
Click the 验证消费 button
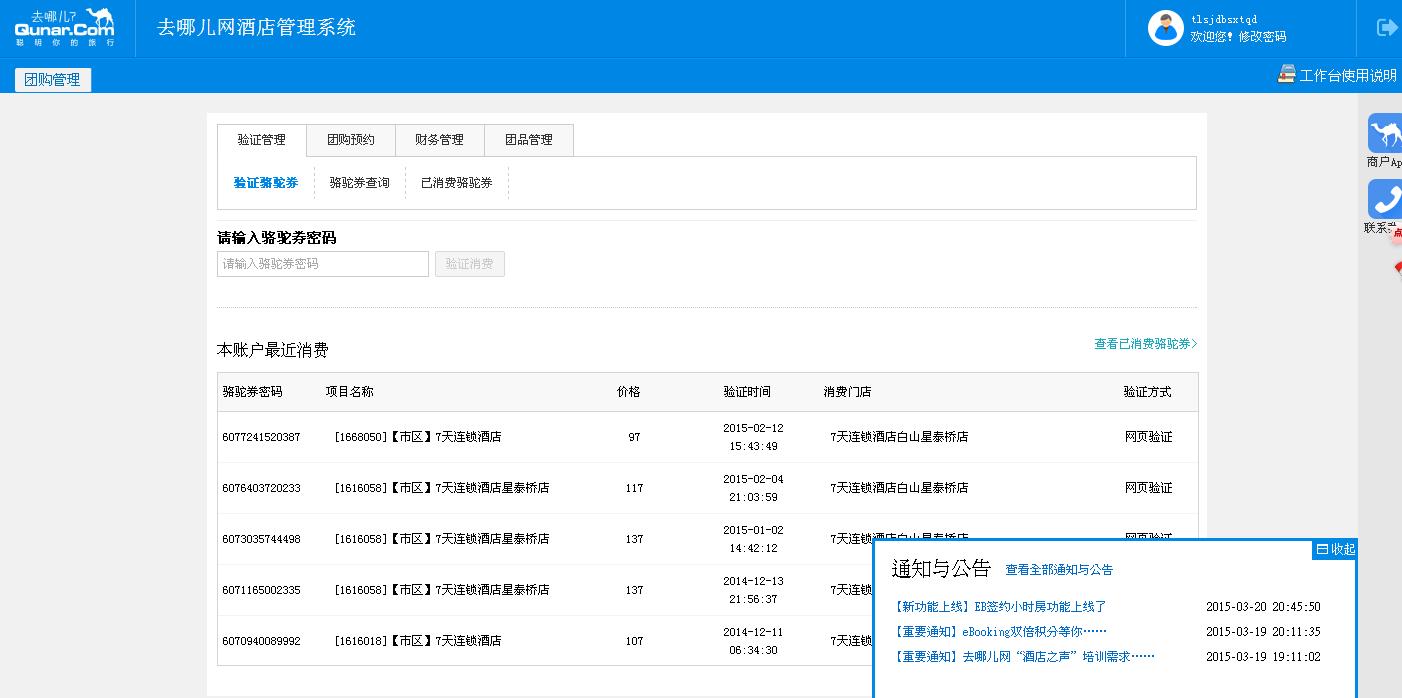coord(470,264)
